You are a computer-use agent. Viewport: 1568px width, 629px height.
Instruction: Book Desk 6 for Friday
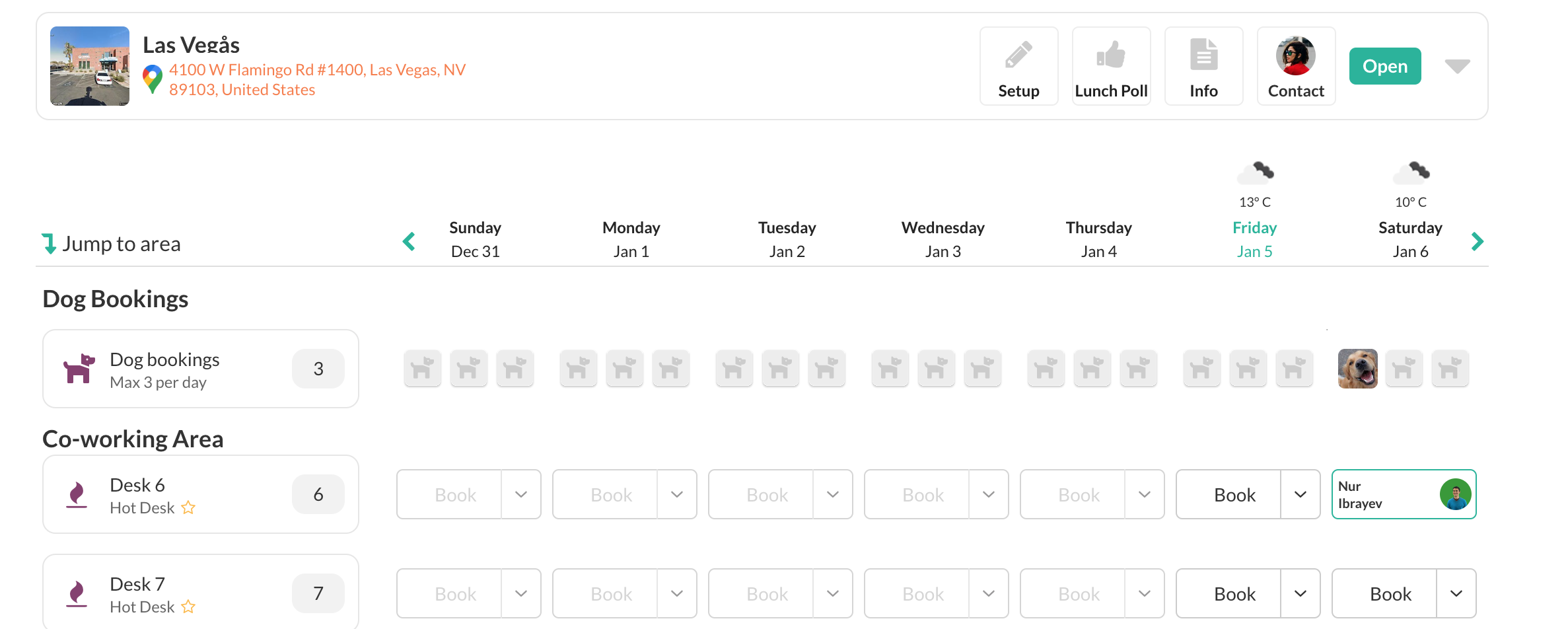tap(1234, 495)
